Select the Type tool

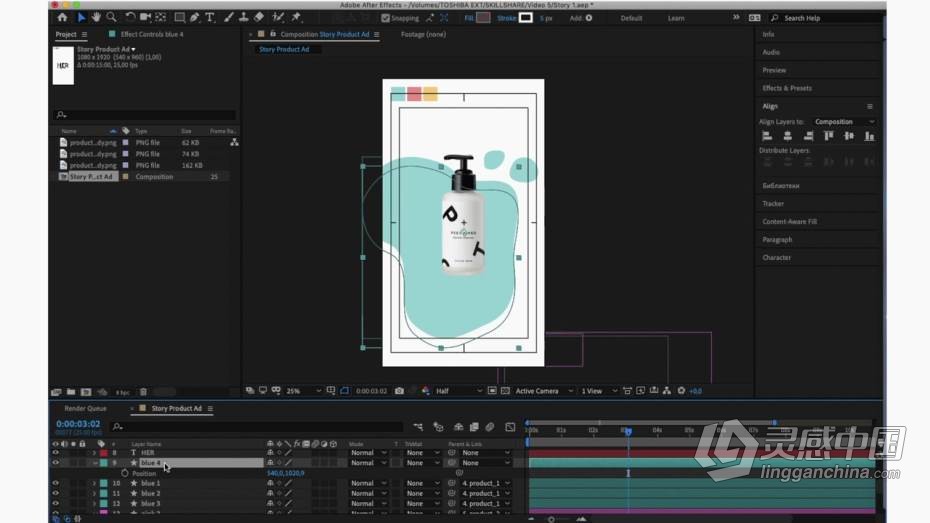click(210, 18)
